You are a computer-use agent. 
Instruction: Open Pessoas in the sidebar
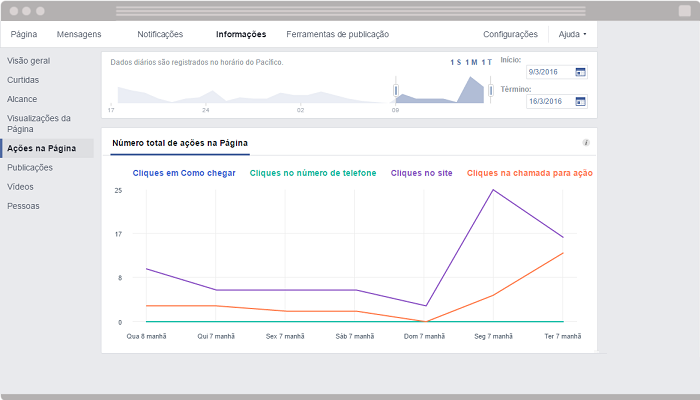pos(23,206)
